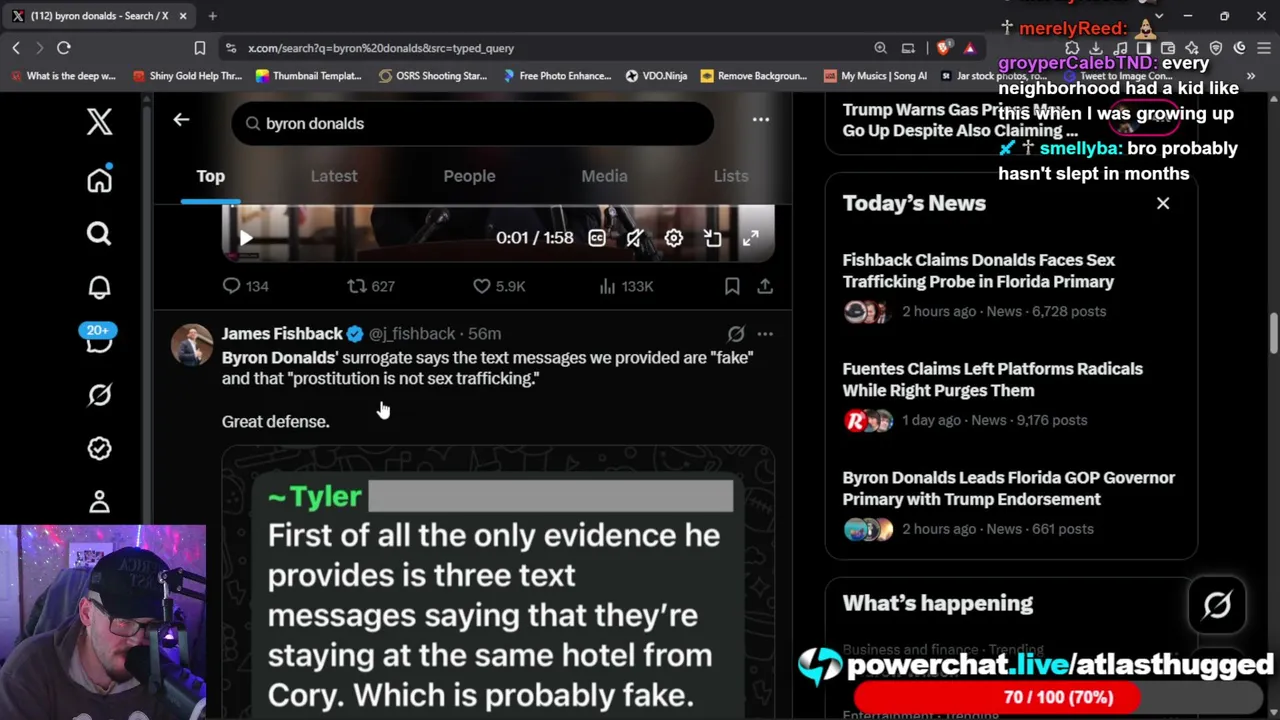
Task: Open the 56m post timestamp
Action: point(485,334)
